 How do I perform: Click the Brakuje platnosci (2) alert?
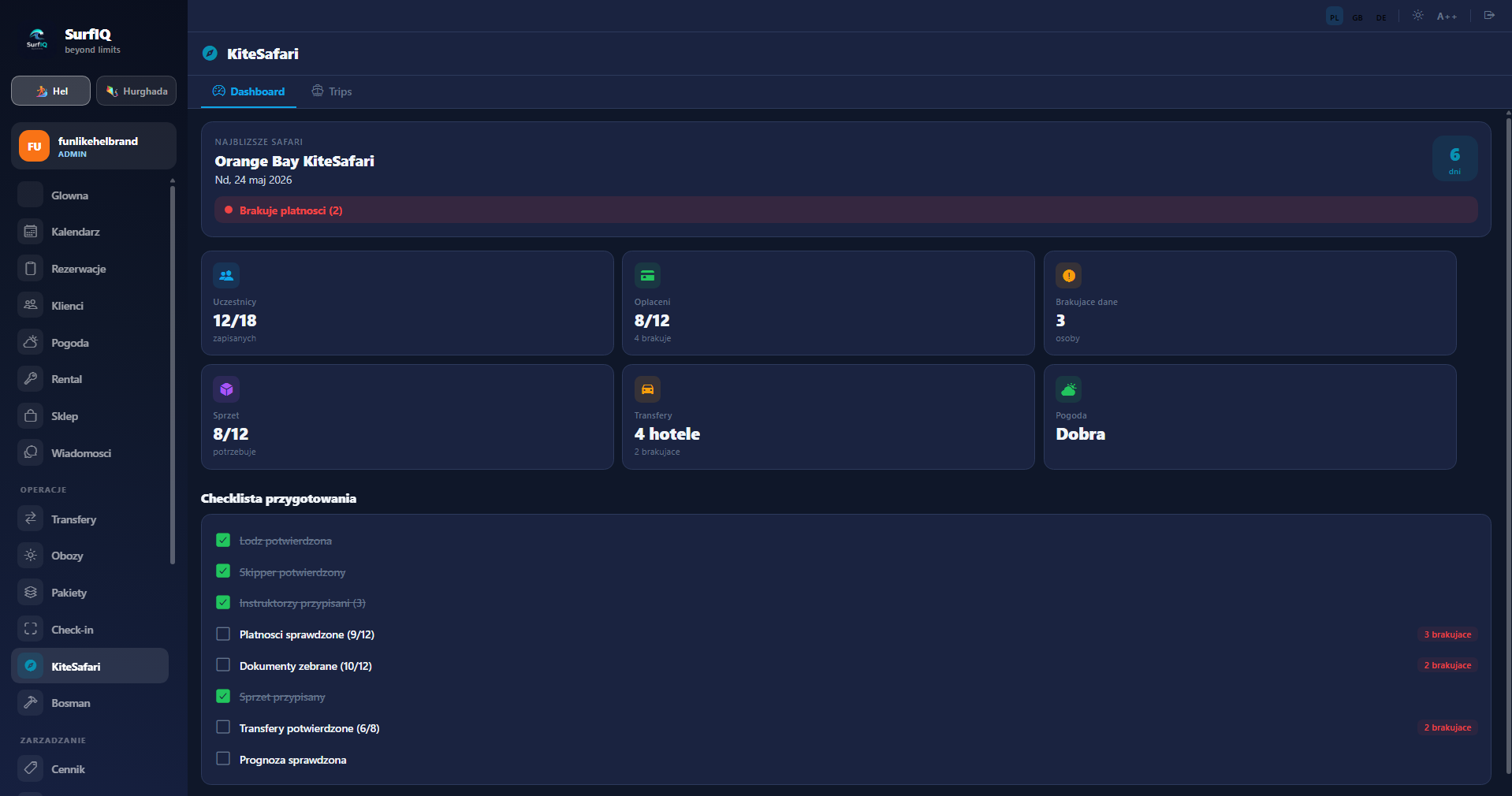[x=846, y=210]
